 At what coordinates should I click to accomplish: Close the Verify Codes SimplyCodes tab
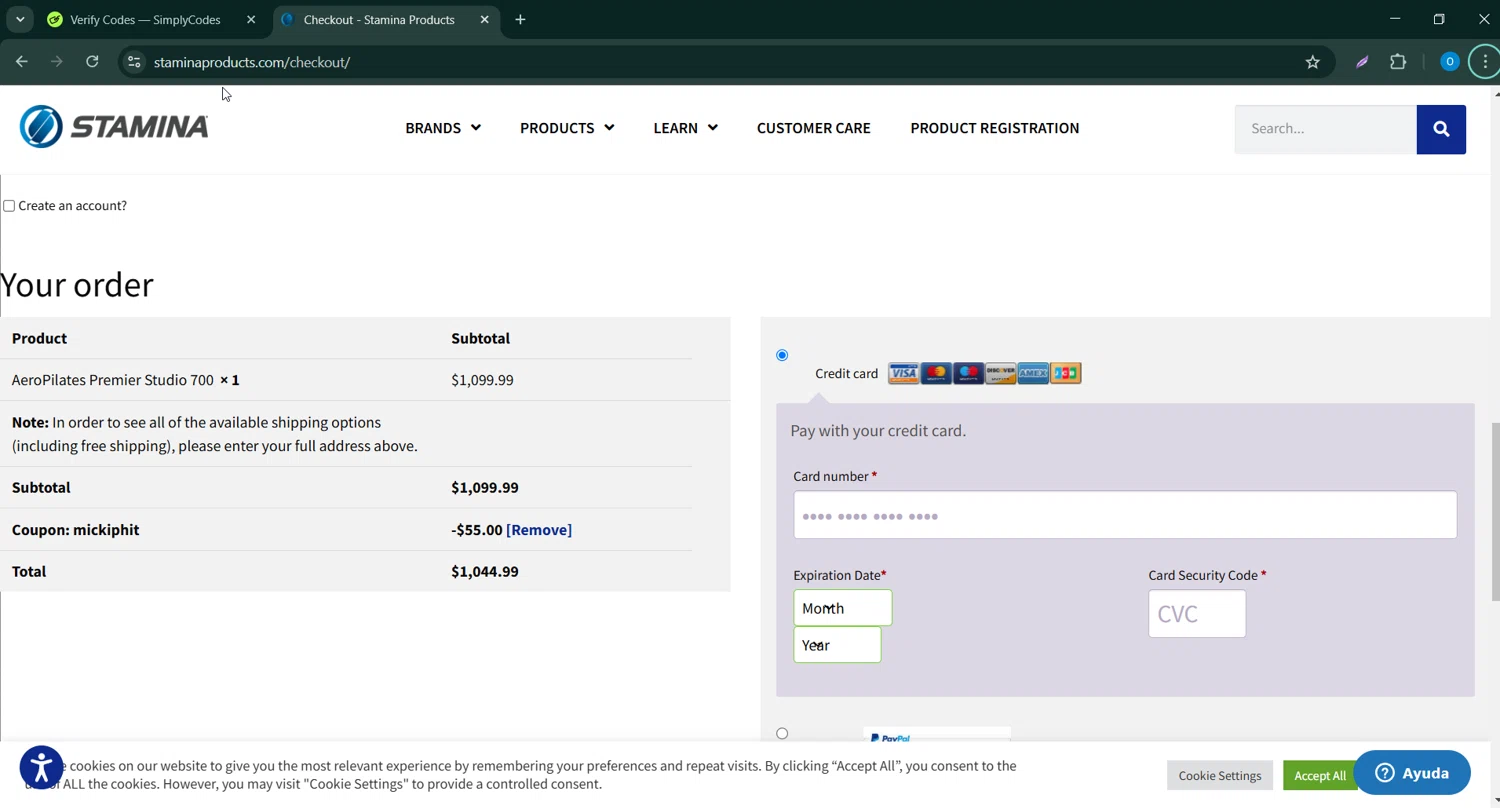(251, 19)
